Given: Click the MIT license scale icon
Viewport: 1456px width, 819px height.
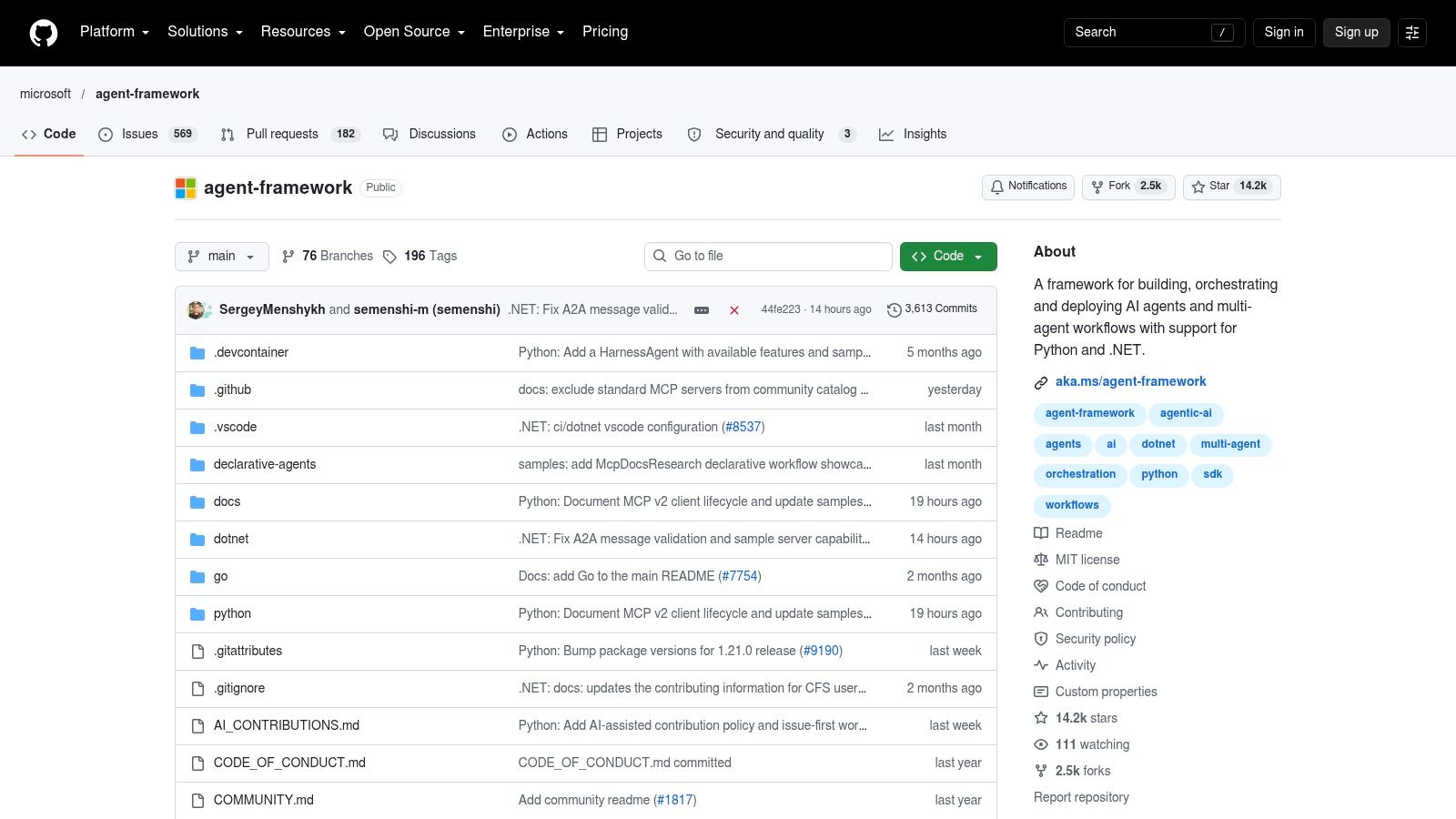Looking at the screenshot, I should (1041, 560).
